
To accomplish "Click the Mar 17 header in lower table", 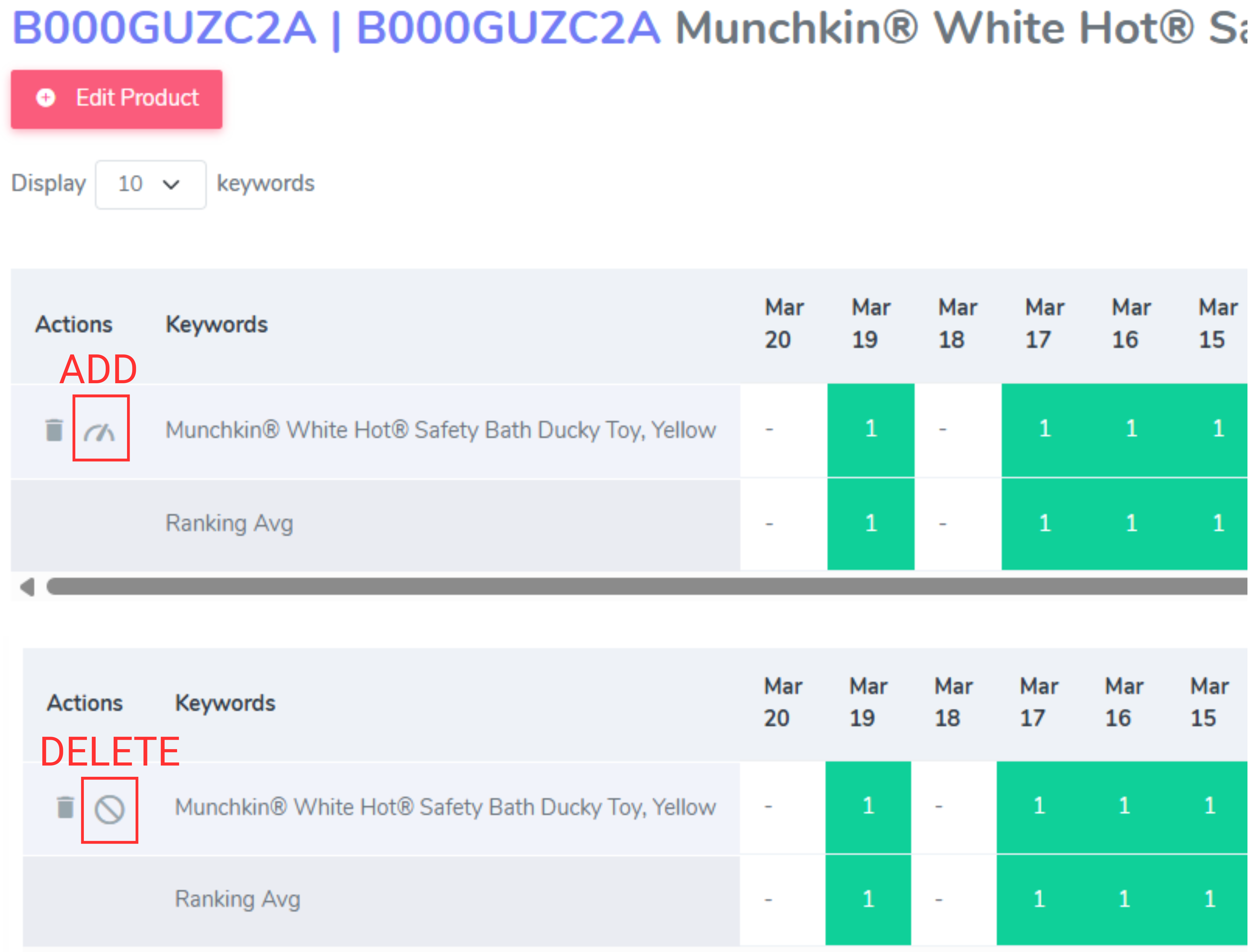I will pos(1038,702).
